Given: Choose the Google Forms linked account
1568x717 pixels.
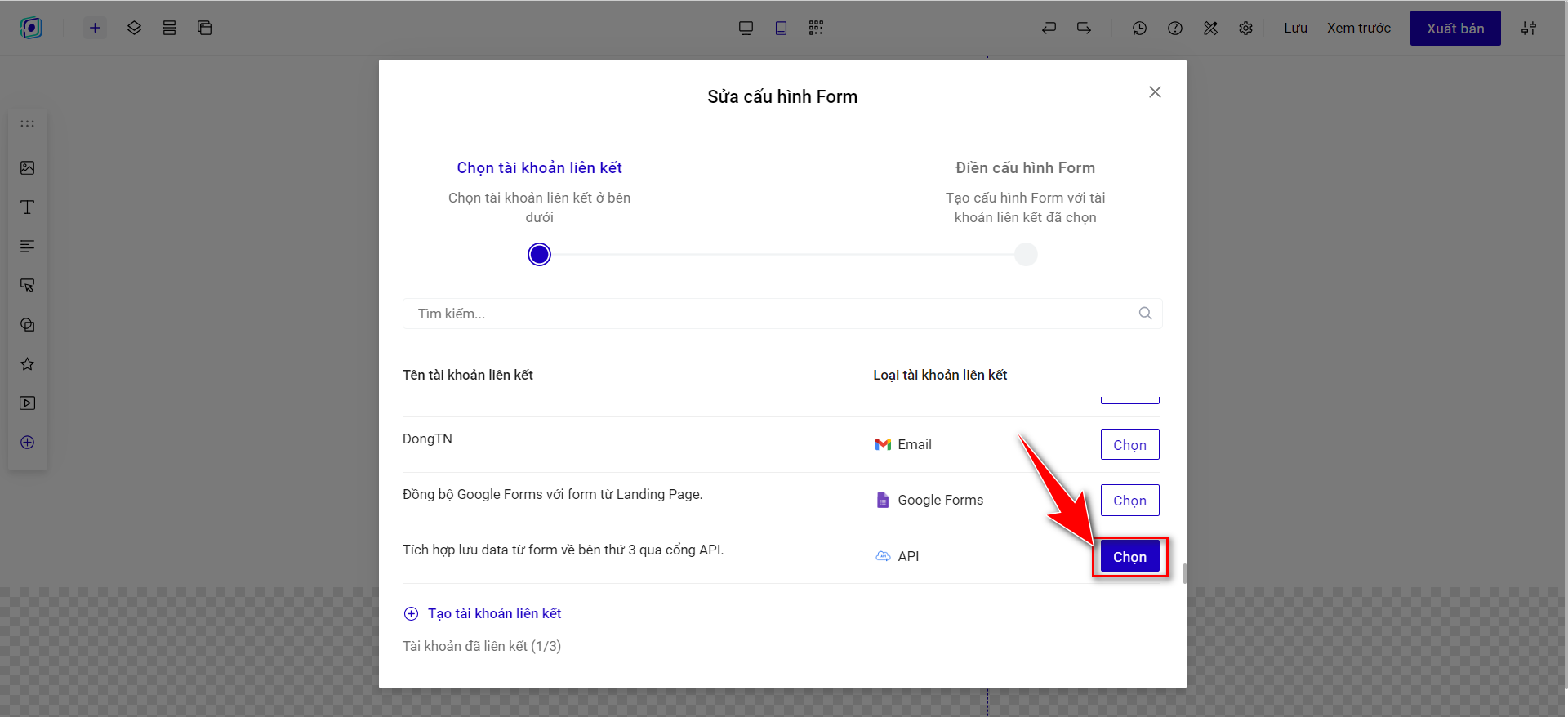Looking at the screenshot, I should tap(1129, 501).
